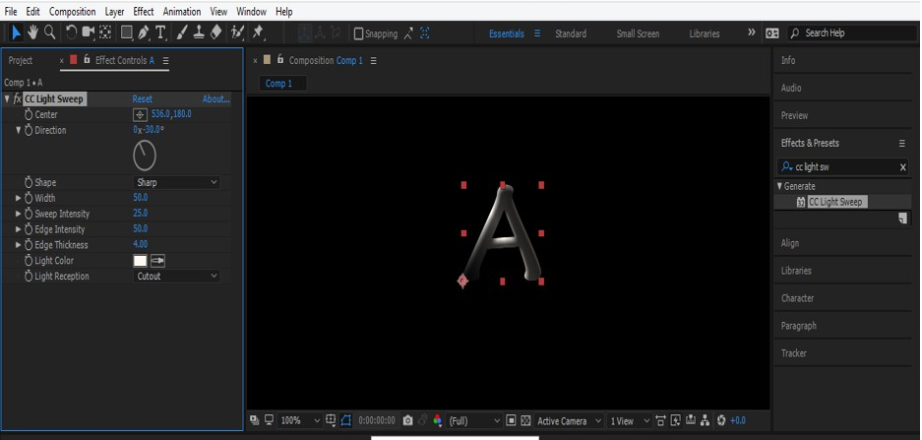Select the Selection arrow tool
Screen dimensions: 922x440
[16, 33]
